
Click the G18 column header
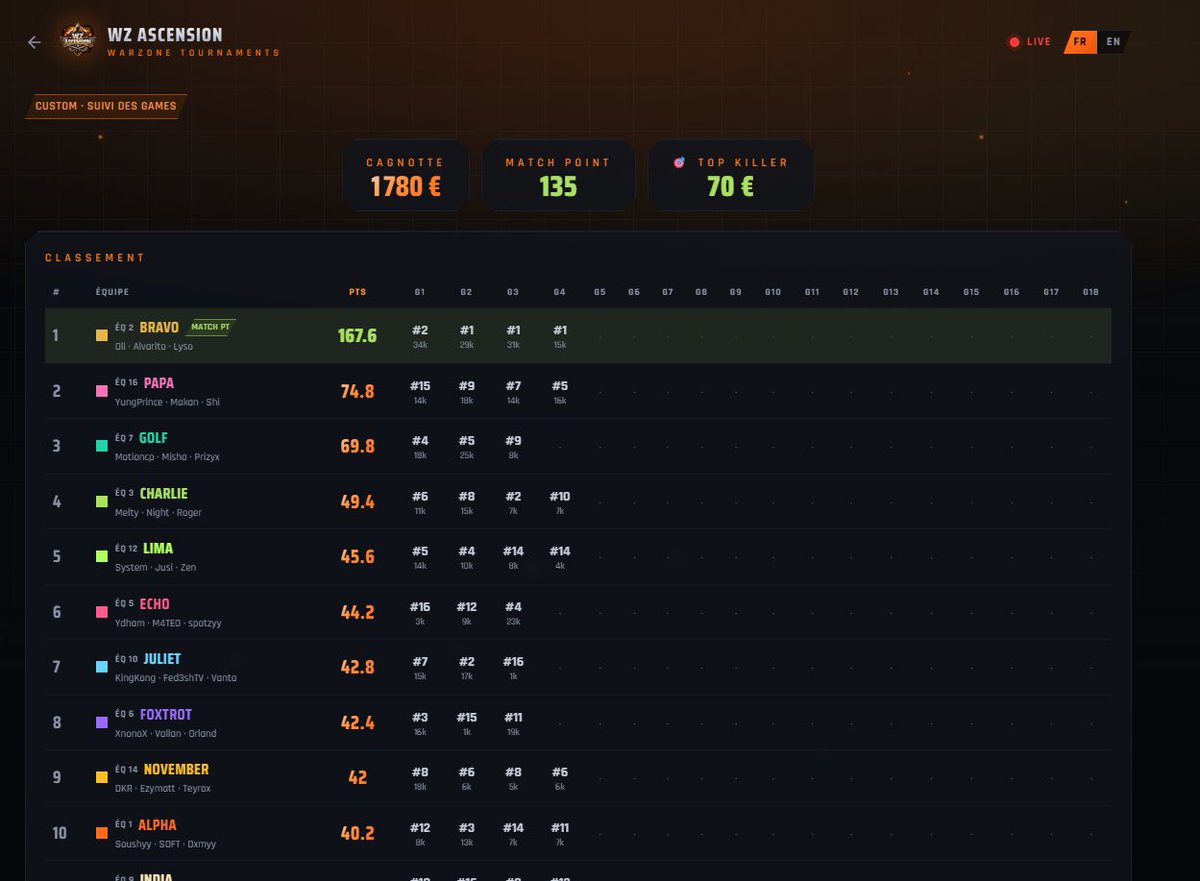tap(1090, 292)
